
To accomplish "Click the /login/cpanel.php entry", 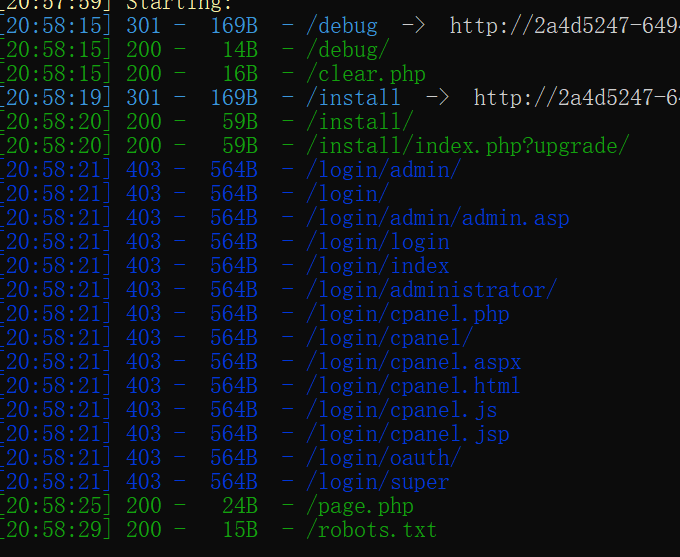I will [407, 314].
